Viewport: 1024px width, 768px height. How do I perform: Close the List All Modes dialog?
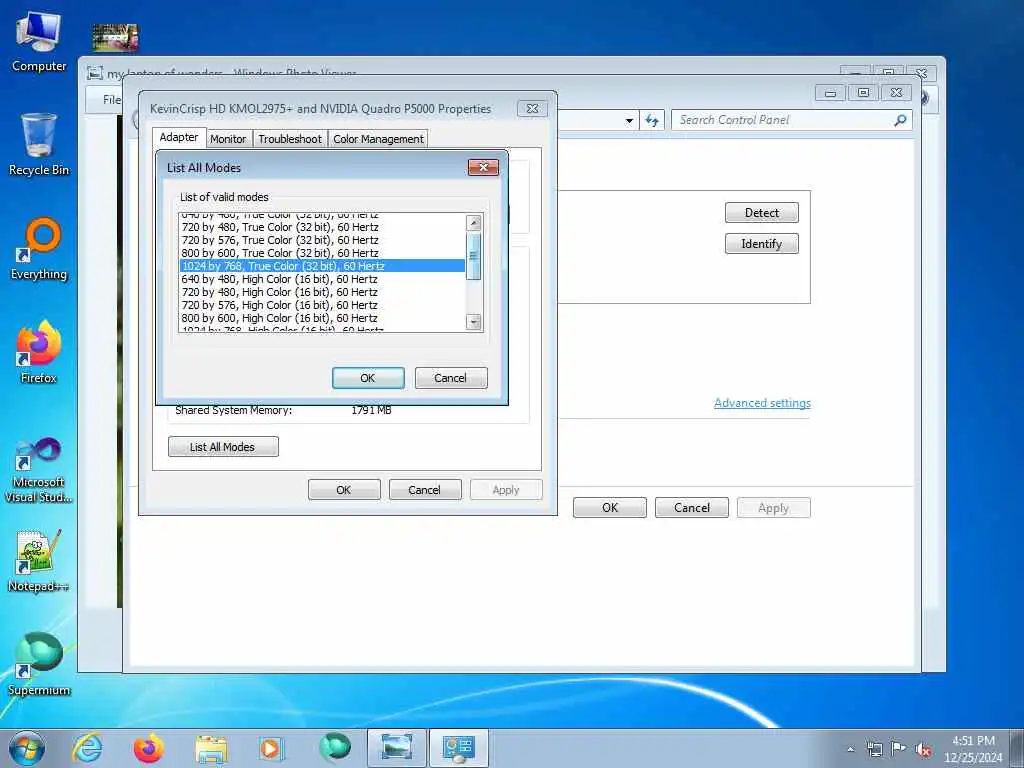pyautogui.click(x=483, y=168)
